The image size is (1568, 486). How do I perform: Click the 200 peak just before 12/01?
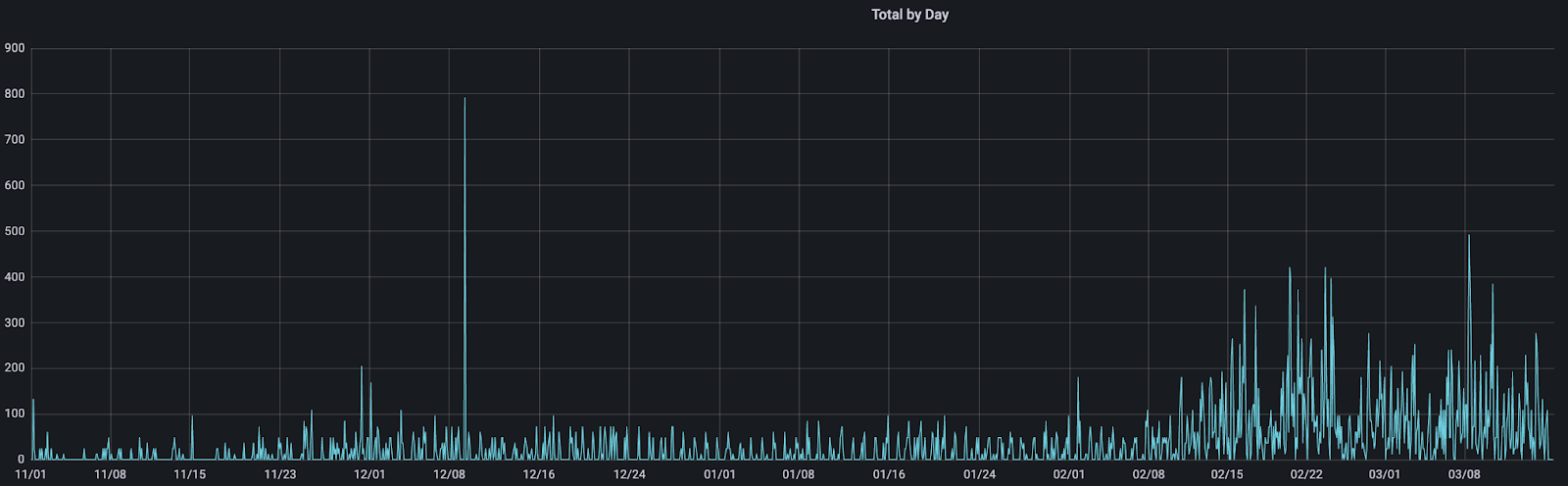(362, 368)
